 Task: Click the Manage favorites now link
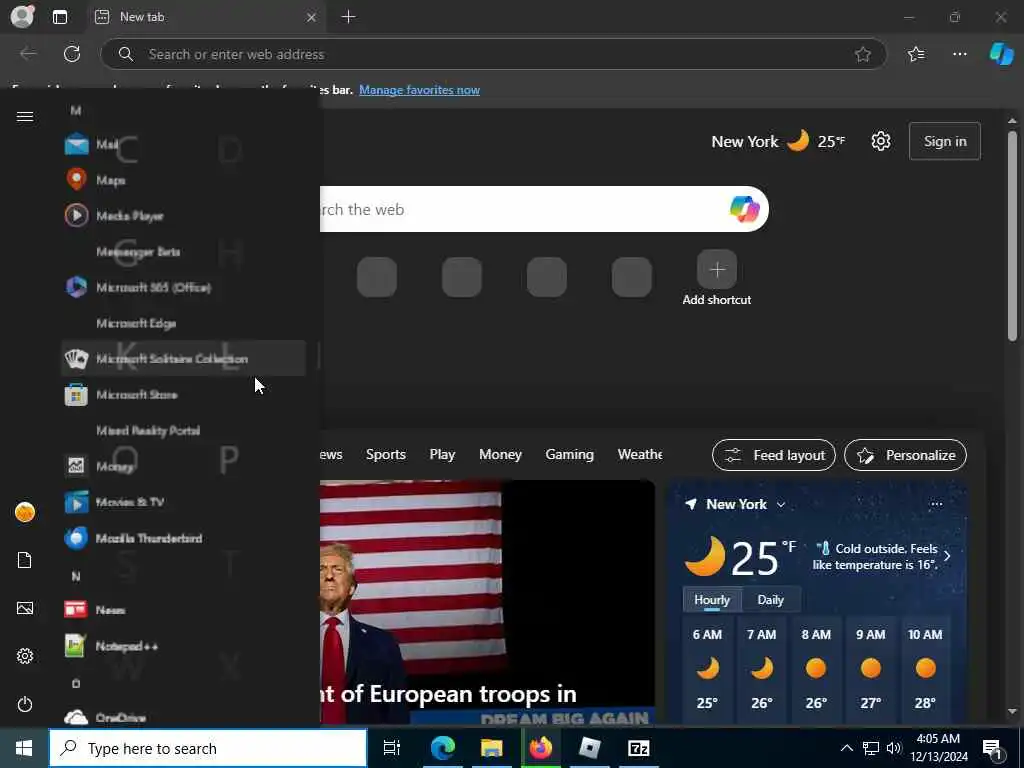coord(419,90)
